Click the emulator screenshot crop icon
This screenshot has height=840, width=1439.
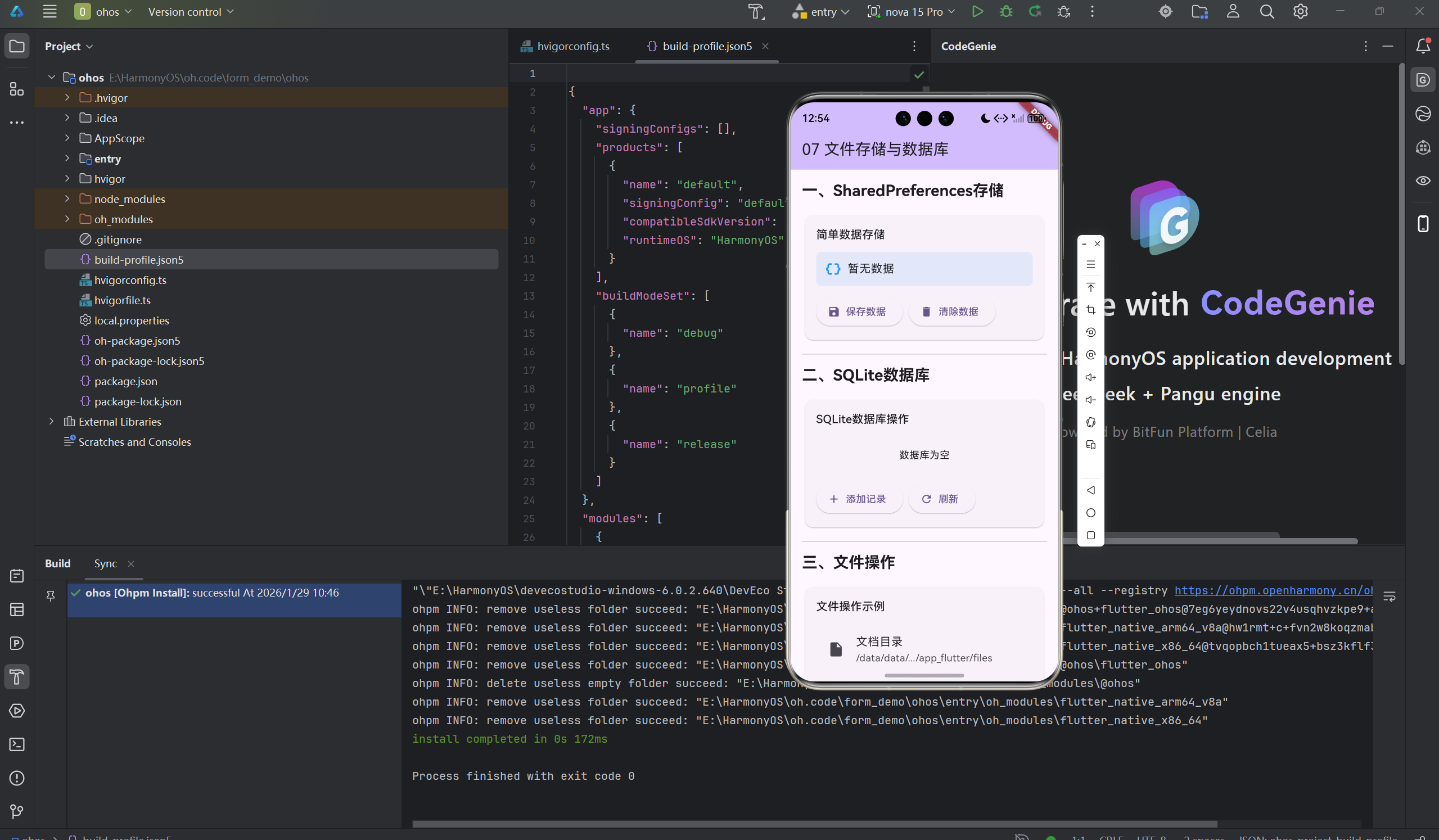click(x=1091, y=309)
